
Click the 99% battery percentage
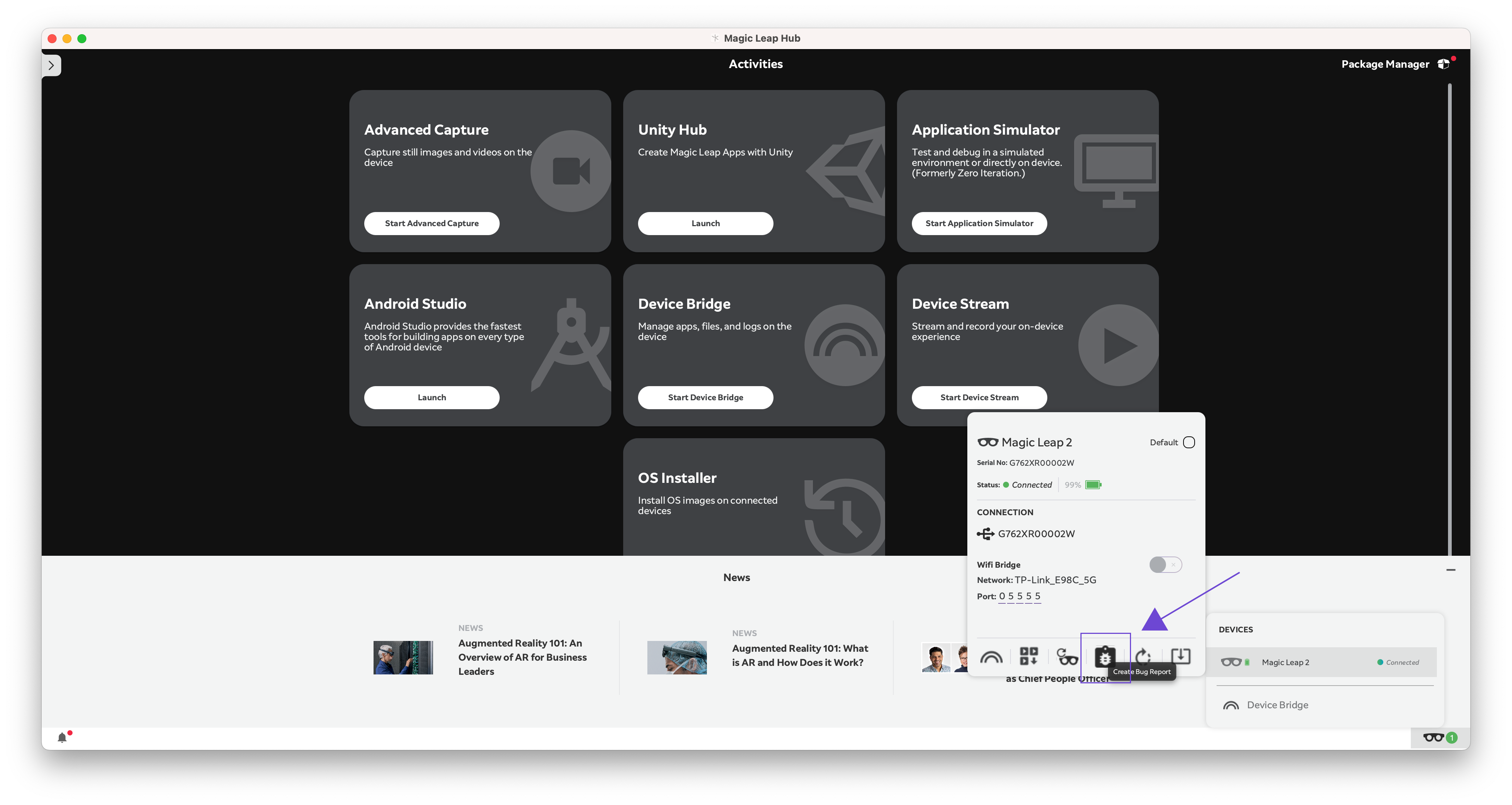[1072, 485]
